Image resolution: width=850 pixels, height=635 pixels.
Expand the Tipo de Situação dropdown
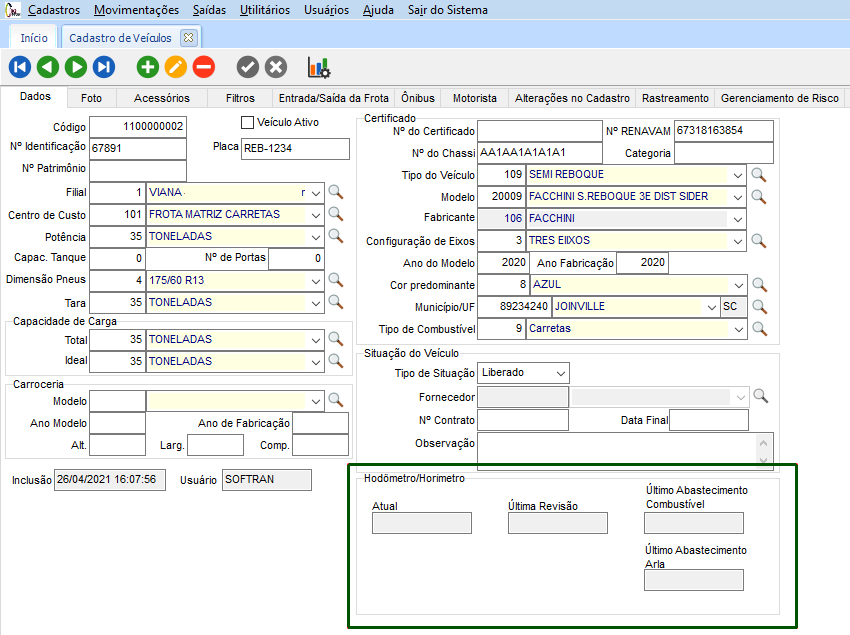coord(560,373)
